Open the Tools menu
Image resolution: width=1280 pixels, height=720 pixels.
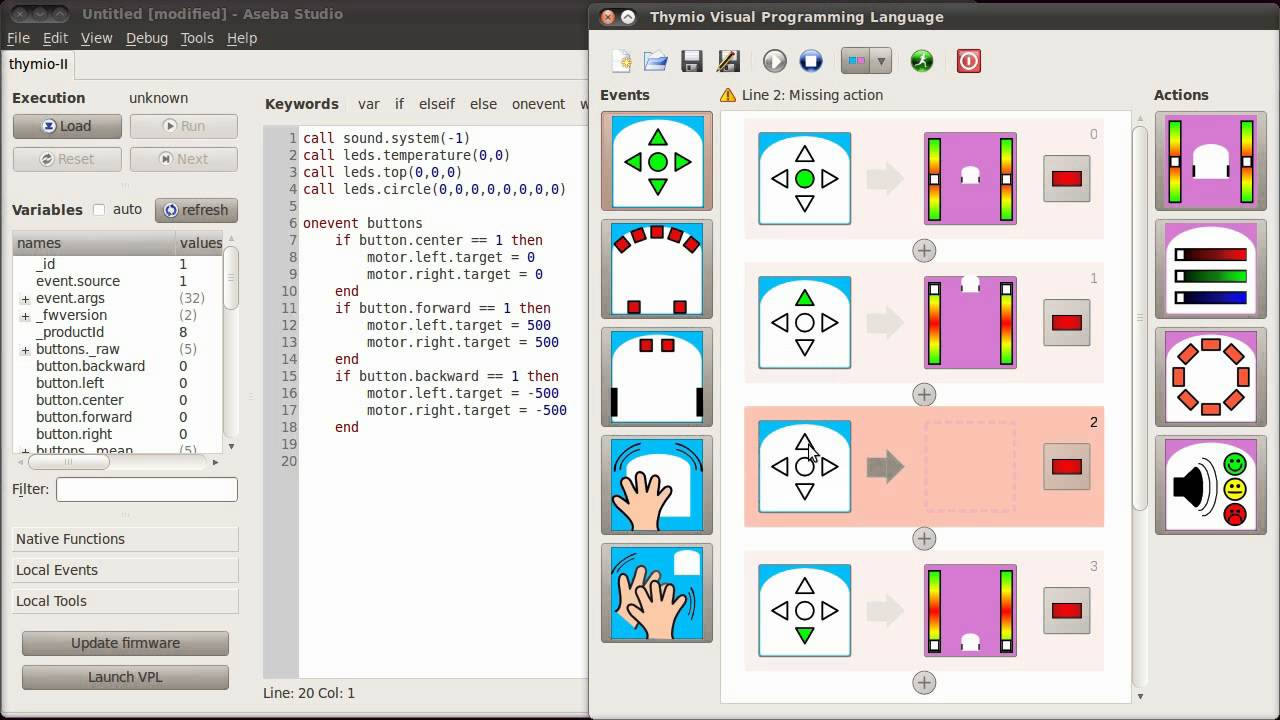pyautogui.click(x=197, y=38)
